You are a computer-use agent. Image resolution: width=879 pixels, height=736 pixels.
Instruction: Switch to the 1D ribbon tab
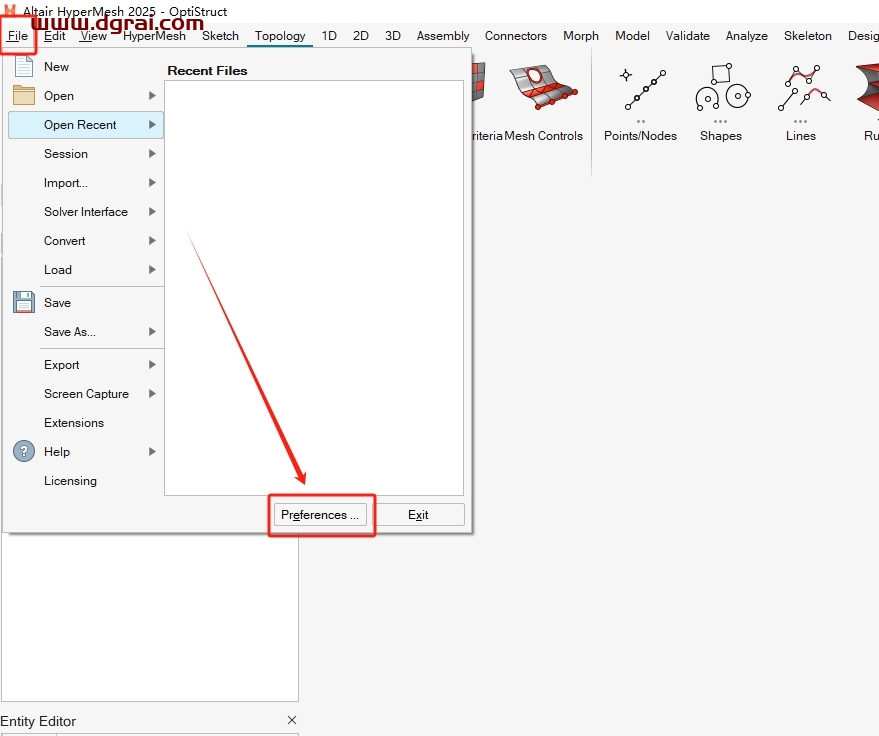pyautogui.click(x=329, y=36)
